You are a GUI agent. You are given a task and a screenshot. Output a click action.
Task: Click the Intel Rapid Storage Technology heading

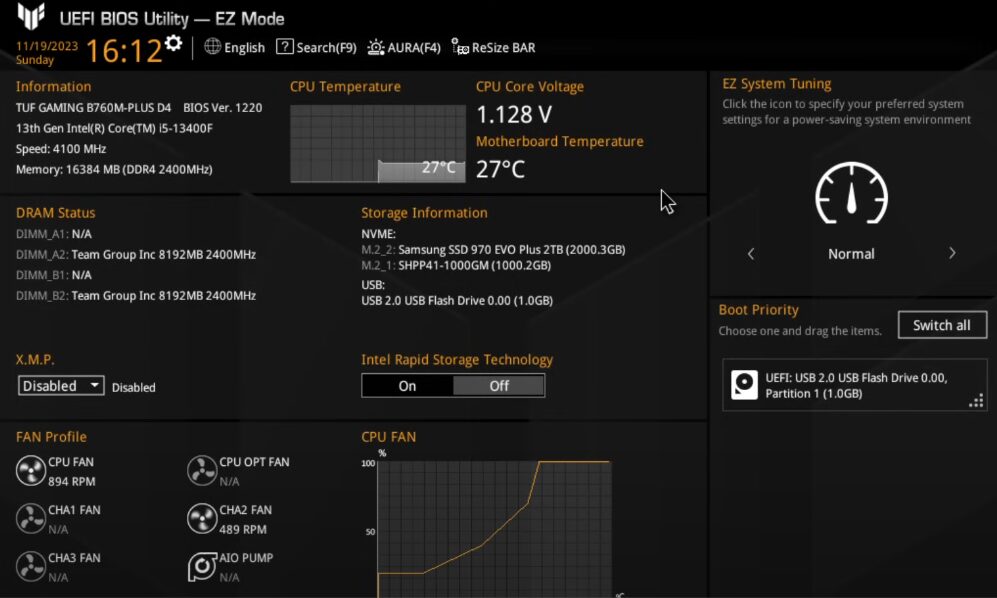pyautogui.click(x=457, y=359)
